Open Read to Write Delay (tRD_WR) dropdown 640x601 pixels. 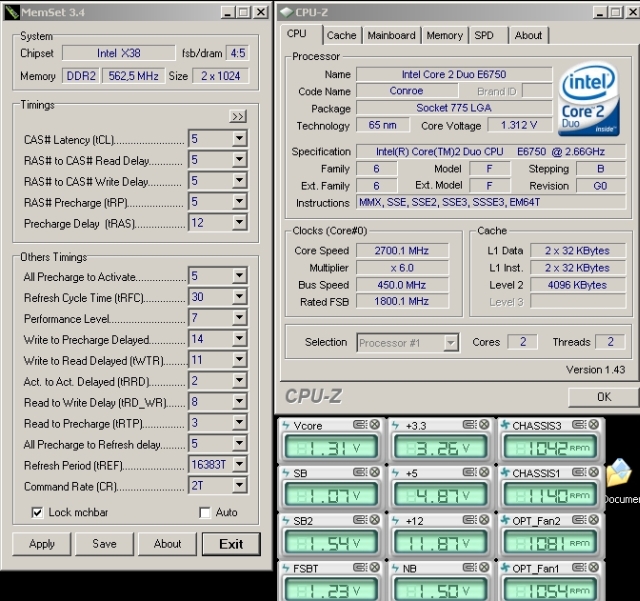click(240, 402)
